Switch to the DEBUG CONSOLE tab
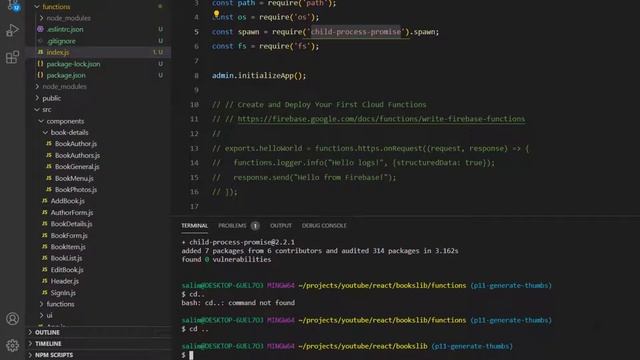The image size is (640, 360). [x=324, y=226]
